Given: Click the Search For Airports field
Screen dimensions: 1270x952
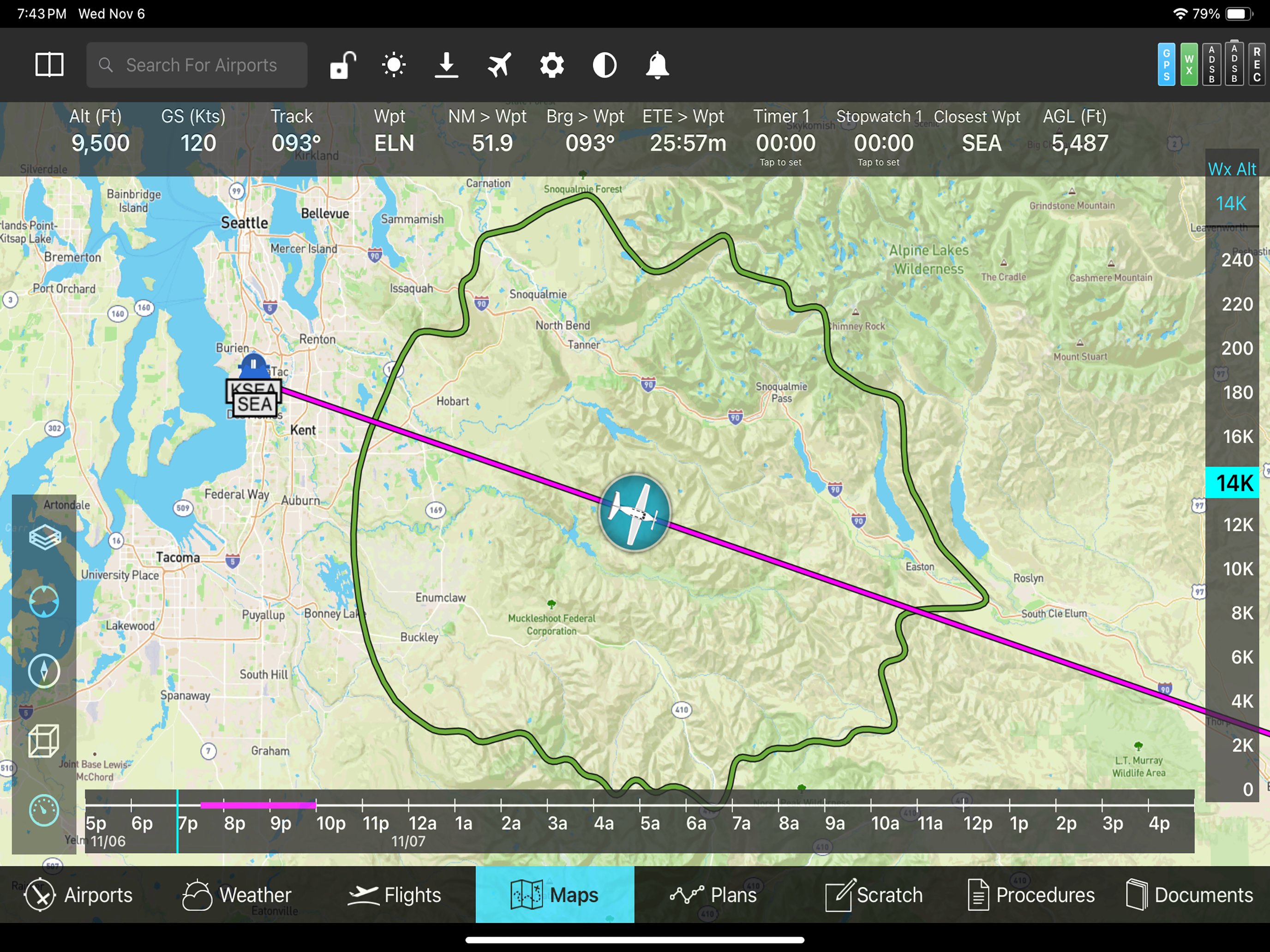Looking at the screenshot, I should click(x=197, y=65).
